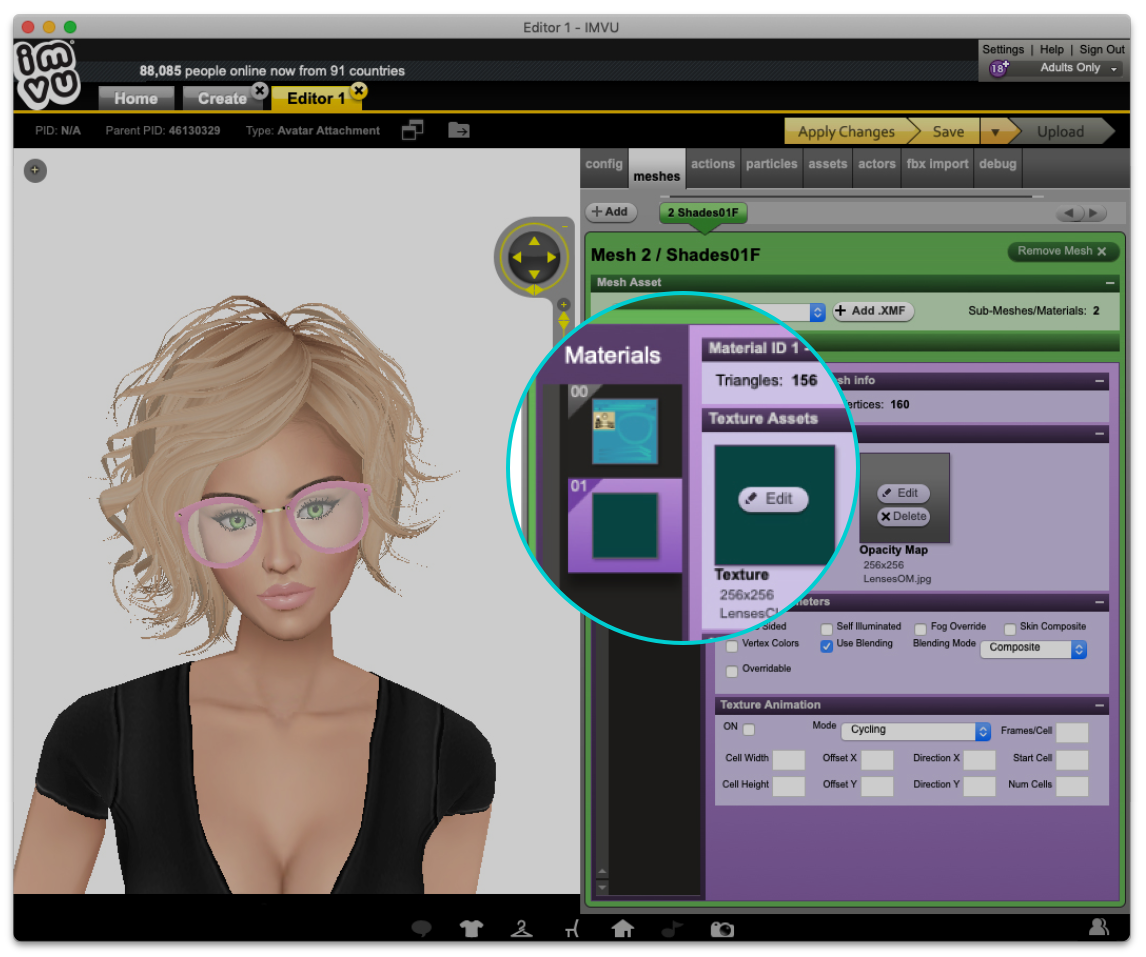Toggle the Vertex Colors checkbox
Image resolution: width=1146 pixels, height=957 pixels.
732,646
